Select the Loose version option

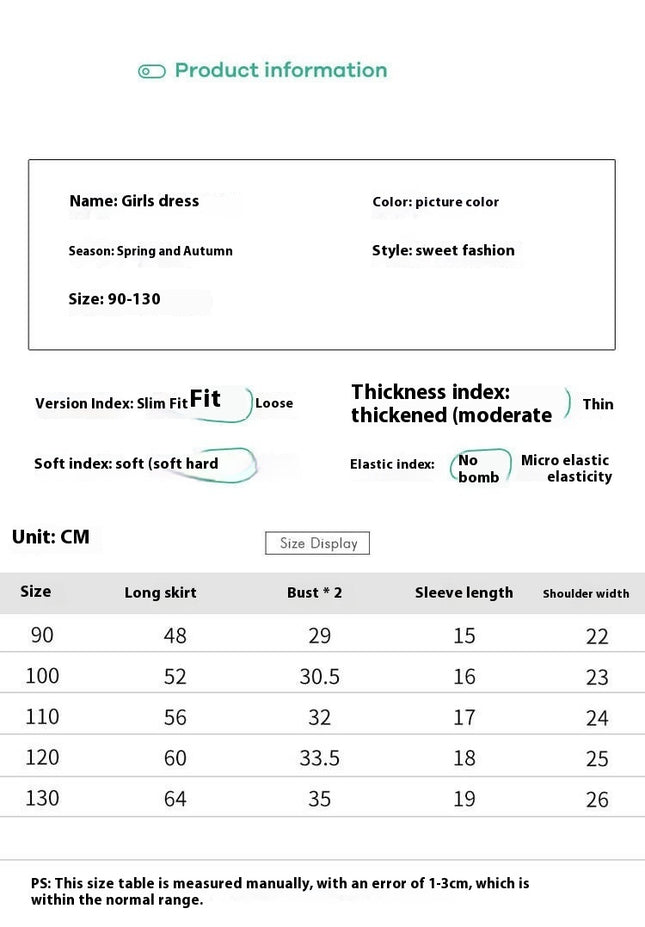pos(274,403)
